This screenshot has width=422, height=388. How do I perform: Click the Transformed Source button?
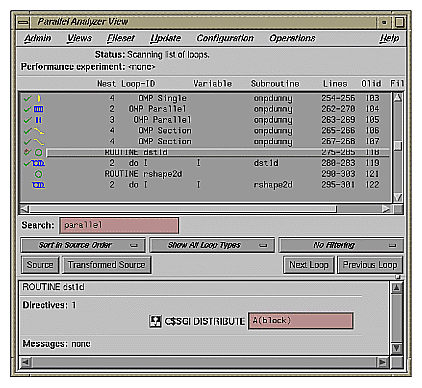coord(106,265)
